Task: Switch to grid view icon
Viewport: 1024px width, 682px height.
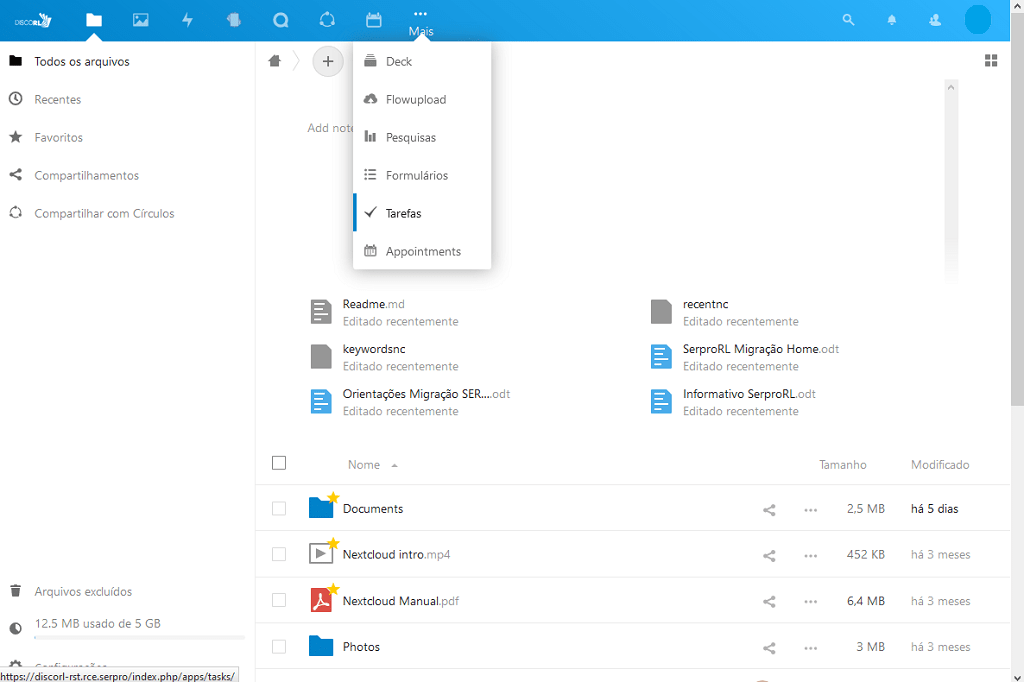Action: pos(991,61)
